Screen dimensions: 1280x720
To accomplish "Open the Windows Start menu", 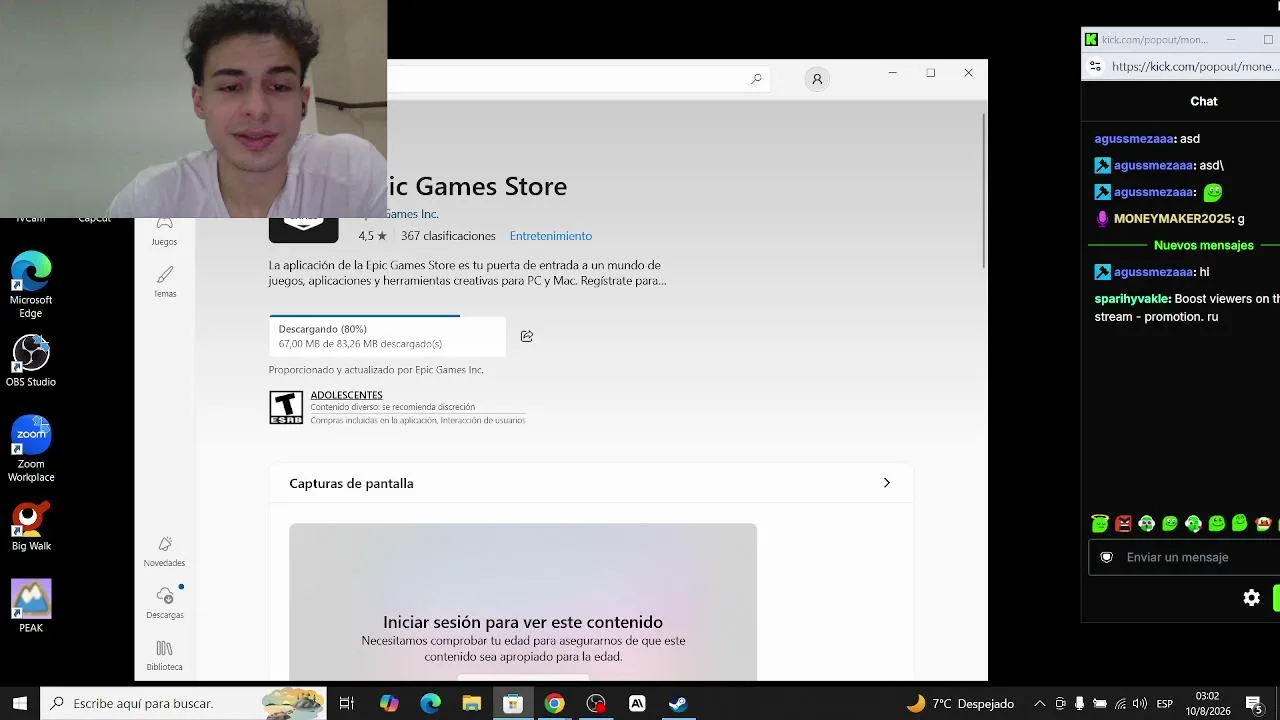I will tap(19, 704).
